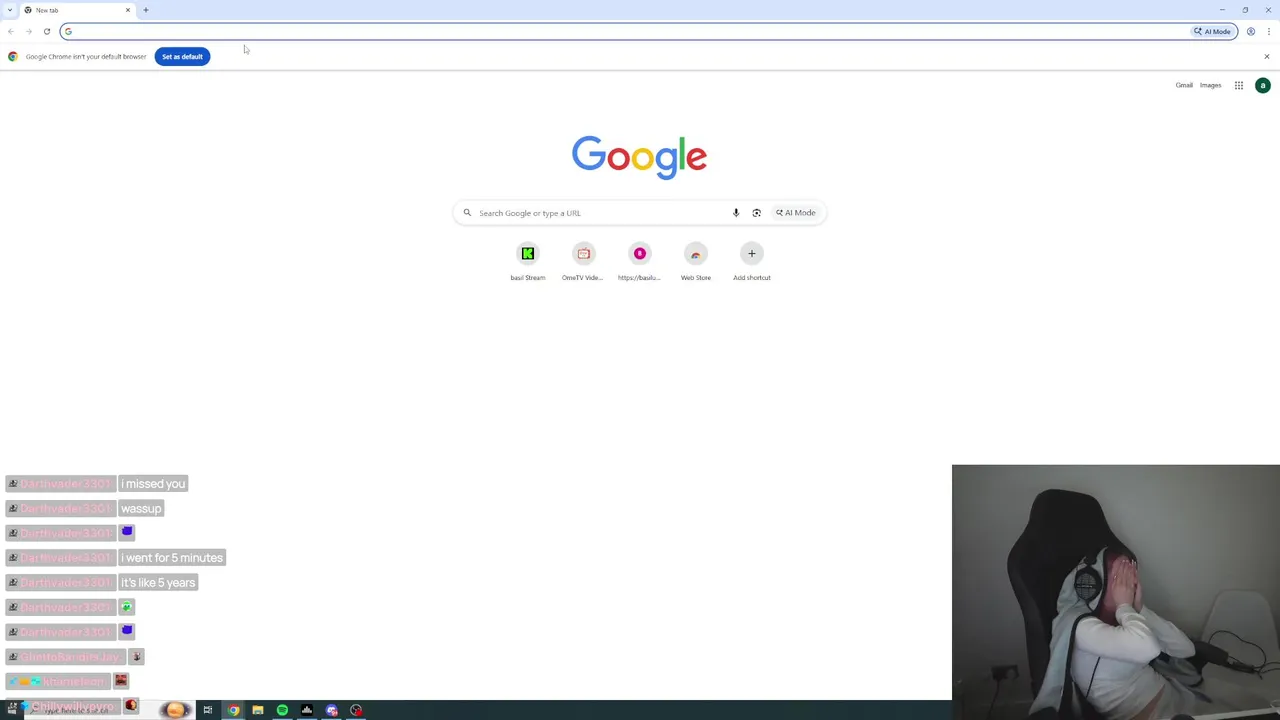Open Chrome's three-dot menu

click(1269, 31)
